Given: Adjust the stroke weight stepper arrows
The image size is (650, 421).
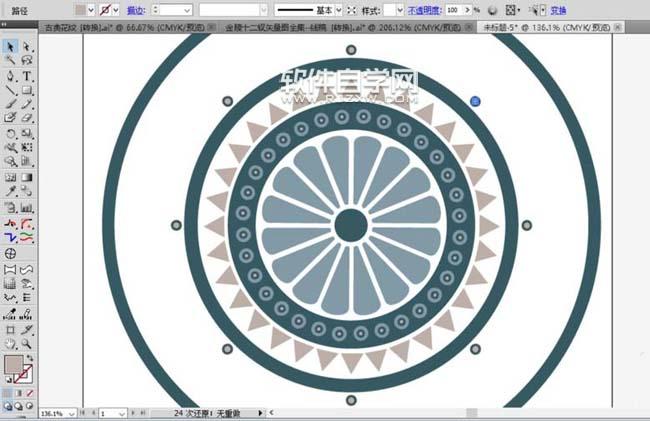Looking at the screenshot, I should coord(155,10).
